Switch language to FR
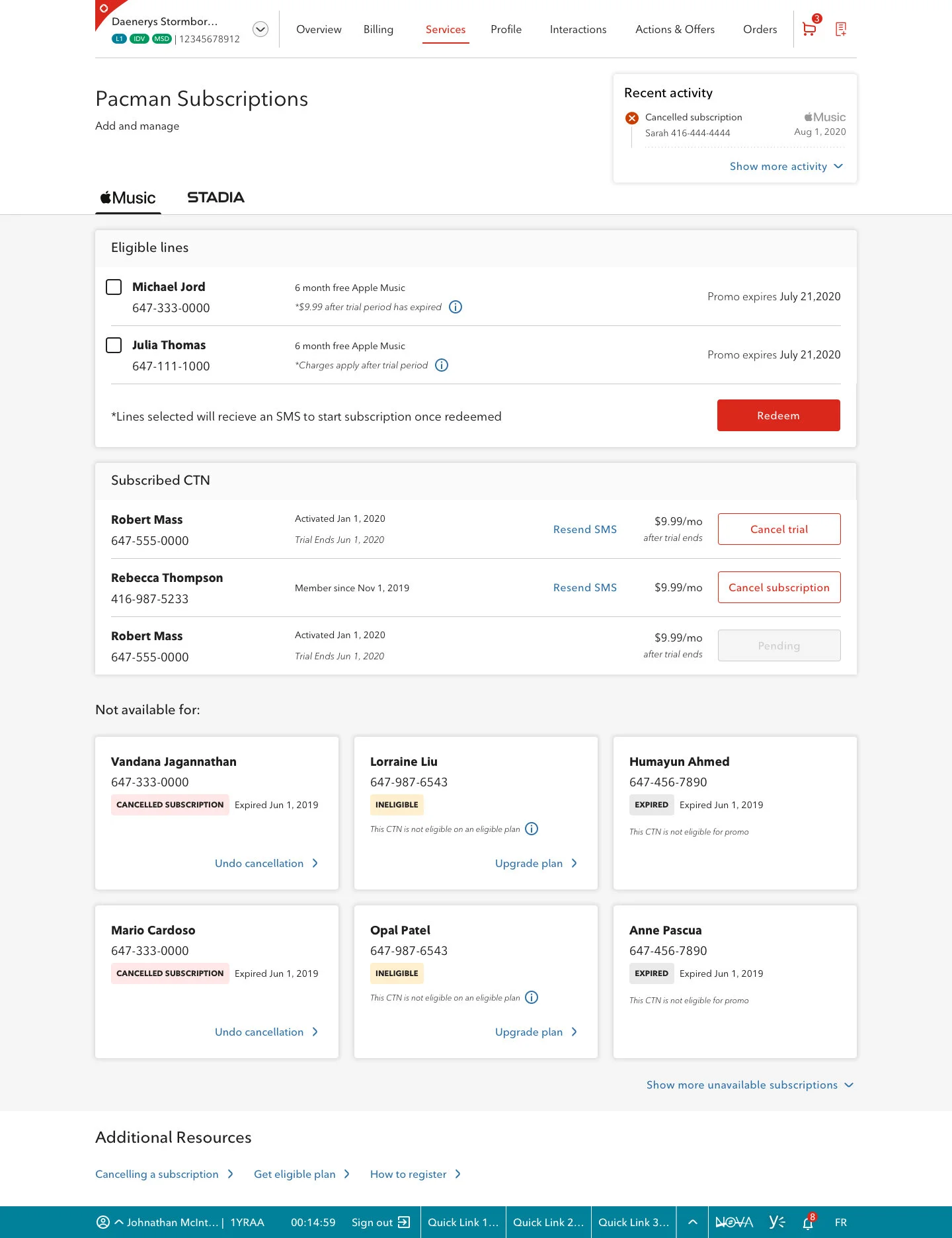The width and height of the screenshot is (952, 1238). click(x=840, y=1222)
